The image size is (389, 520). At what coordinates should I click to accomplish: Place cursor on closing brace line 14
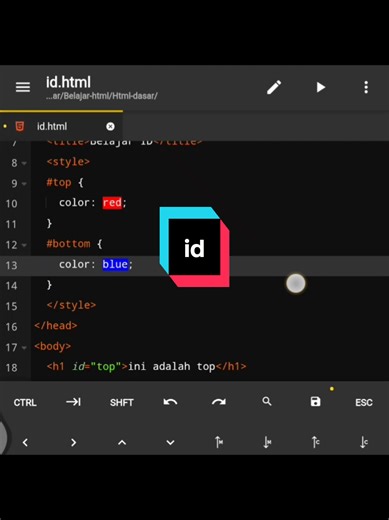coord(49,285)
